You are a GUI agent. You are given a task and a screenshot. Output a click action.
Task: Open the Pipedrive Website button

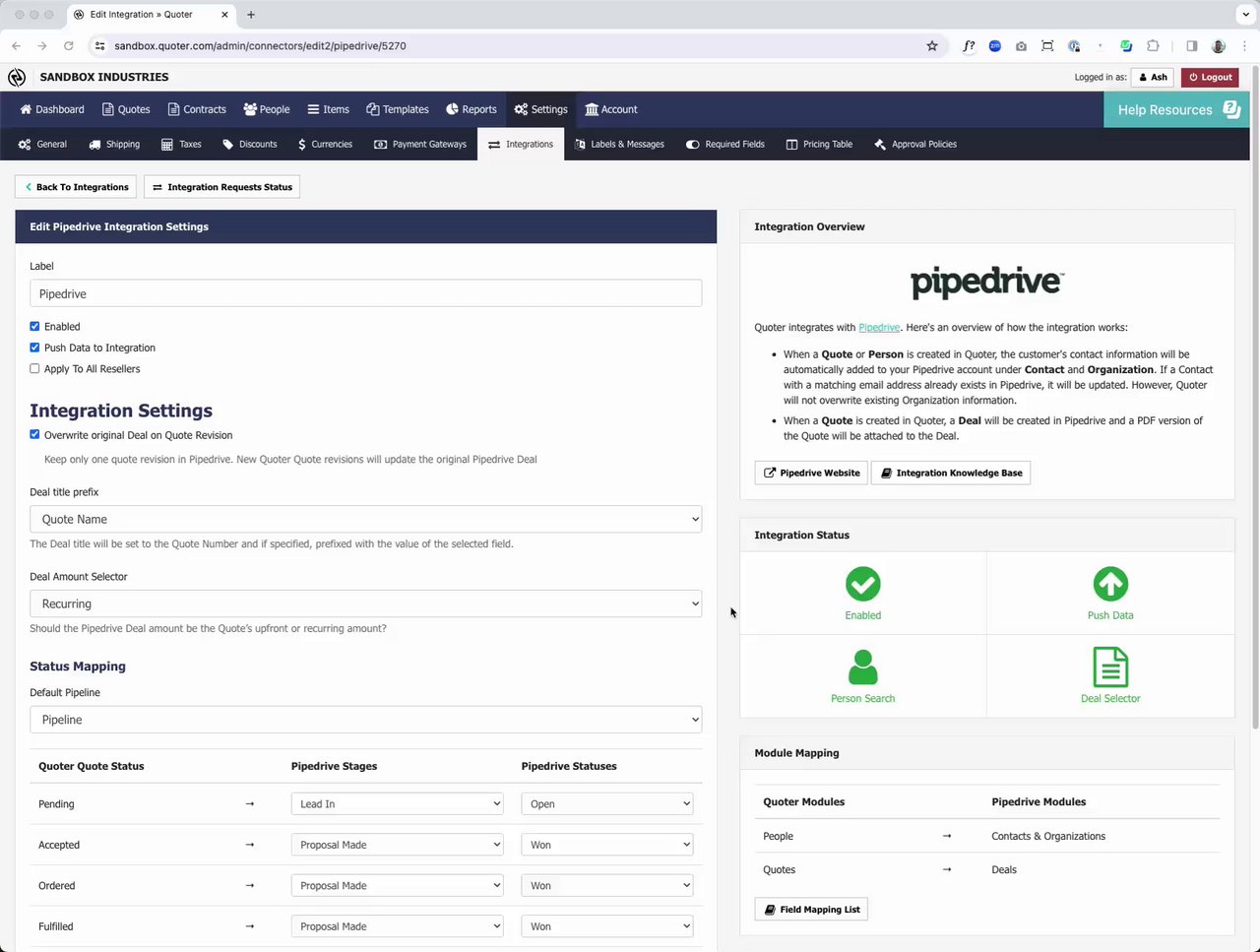(811, 473)
